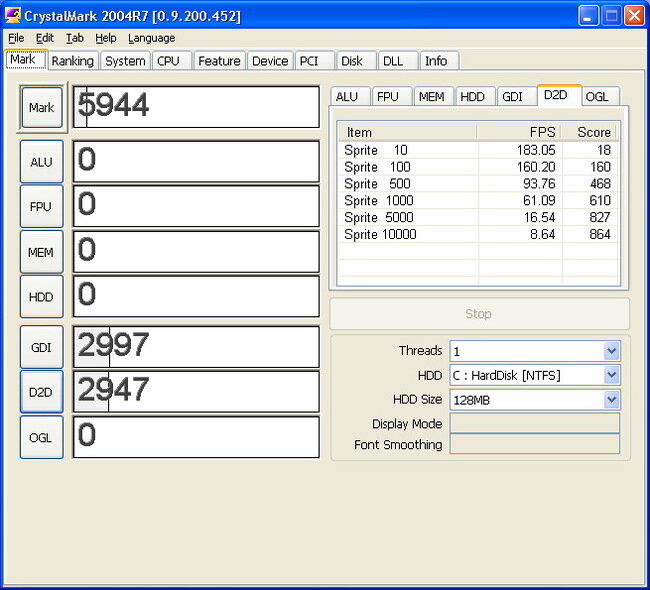Screen dimensions: 650x590
Task: Close the CrystalMark window
Action: (x=634, y=16)
